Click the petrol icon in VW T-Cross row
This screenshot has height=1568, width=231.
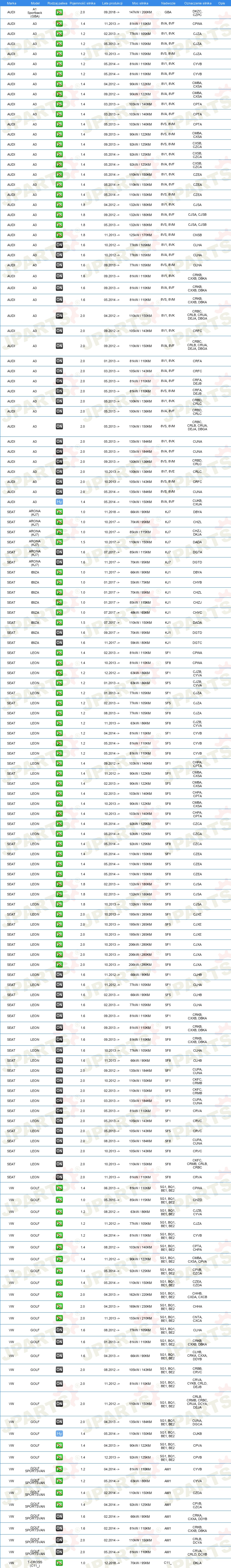[59, 1562]
